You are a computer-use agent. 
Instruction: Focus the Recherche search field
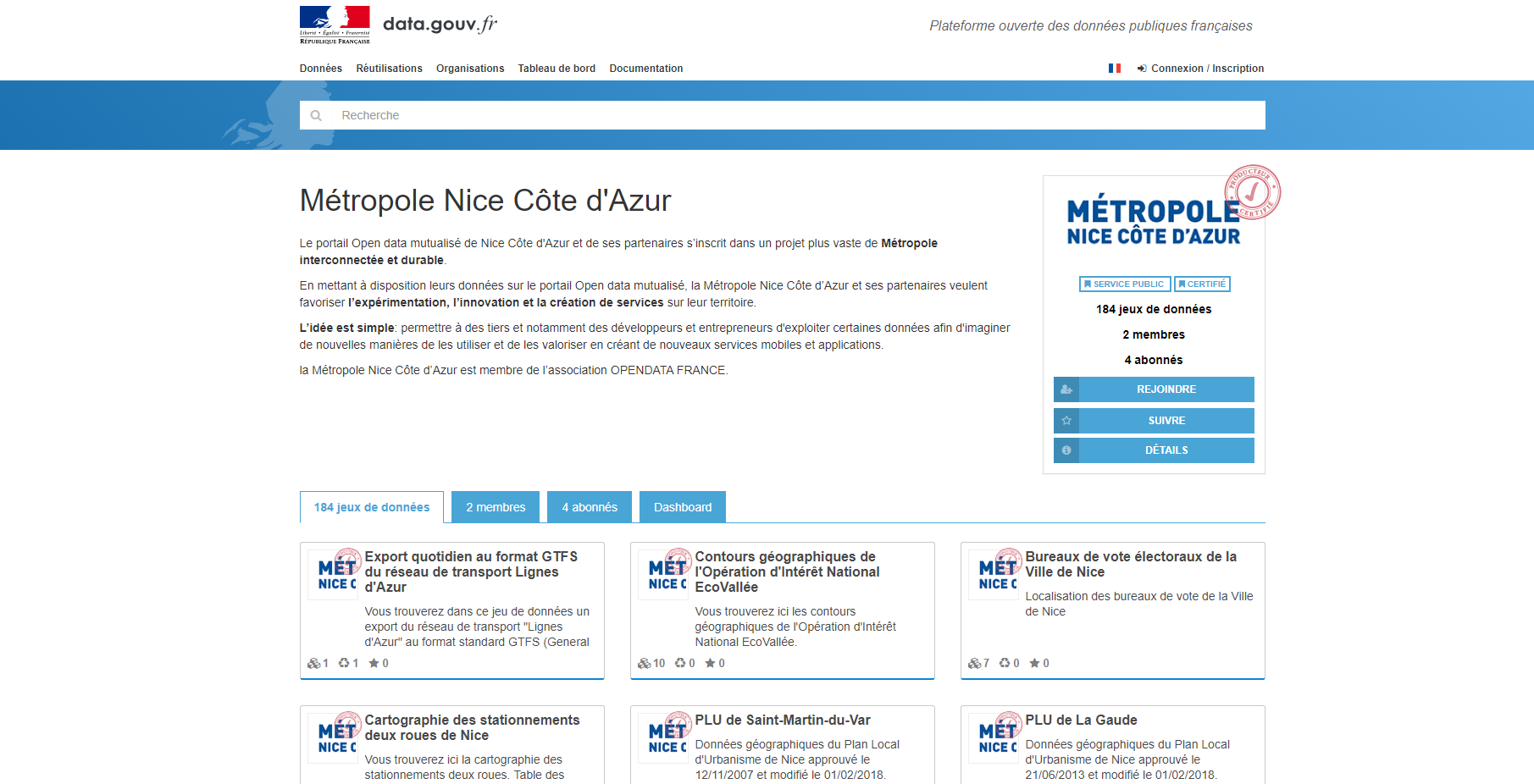796,116
